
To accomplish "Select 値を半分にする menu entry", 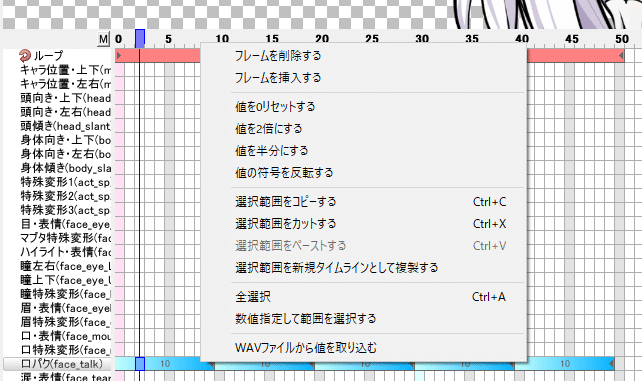I will (x=271, y=151).
